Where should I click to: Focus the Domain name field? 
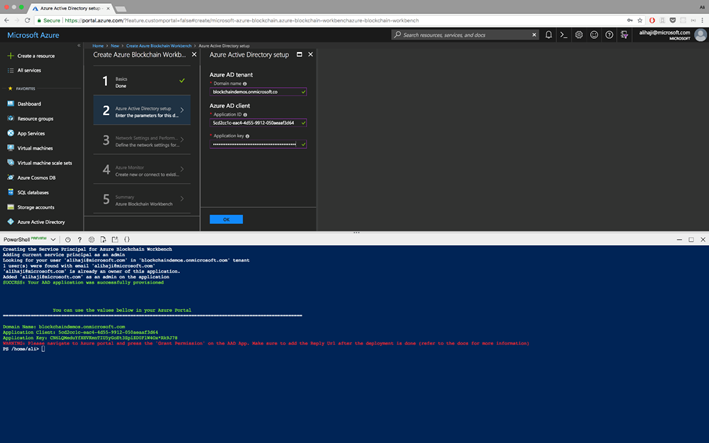[258, 92]
